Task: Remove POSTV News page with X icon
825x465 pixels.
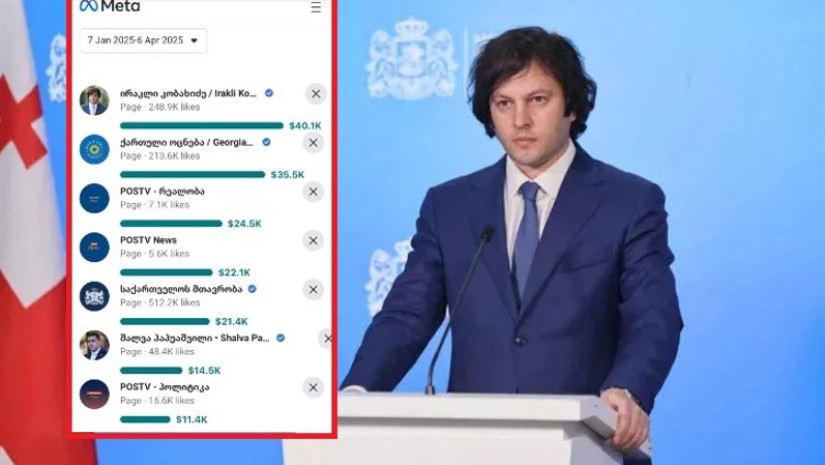Action: (x=313, y=240)
